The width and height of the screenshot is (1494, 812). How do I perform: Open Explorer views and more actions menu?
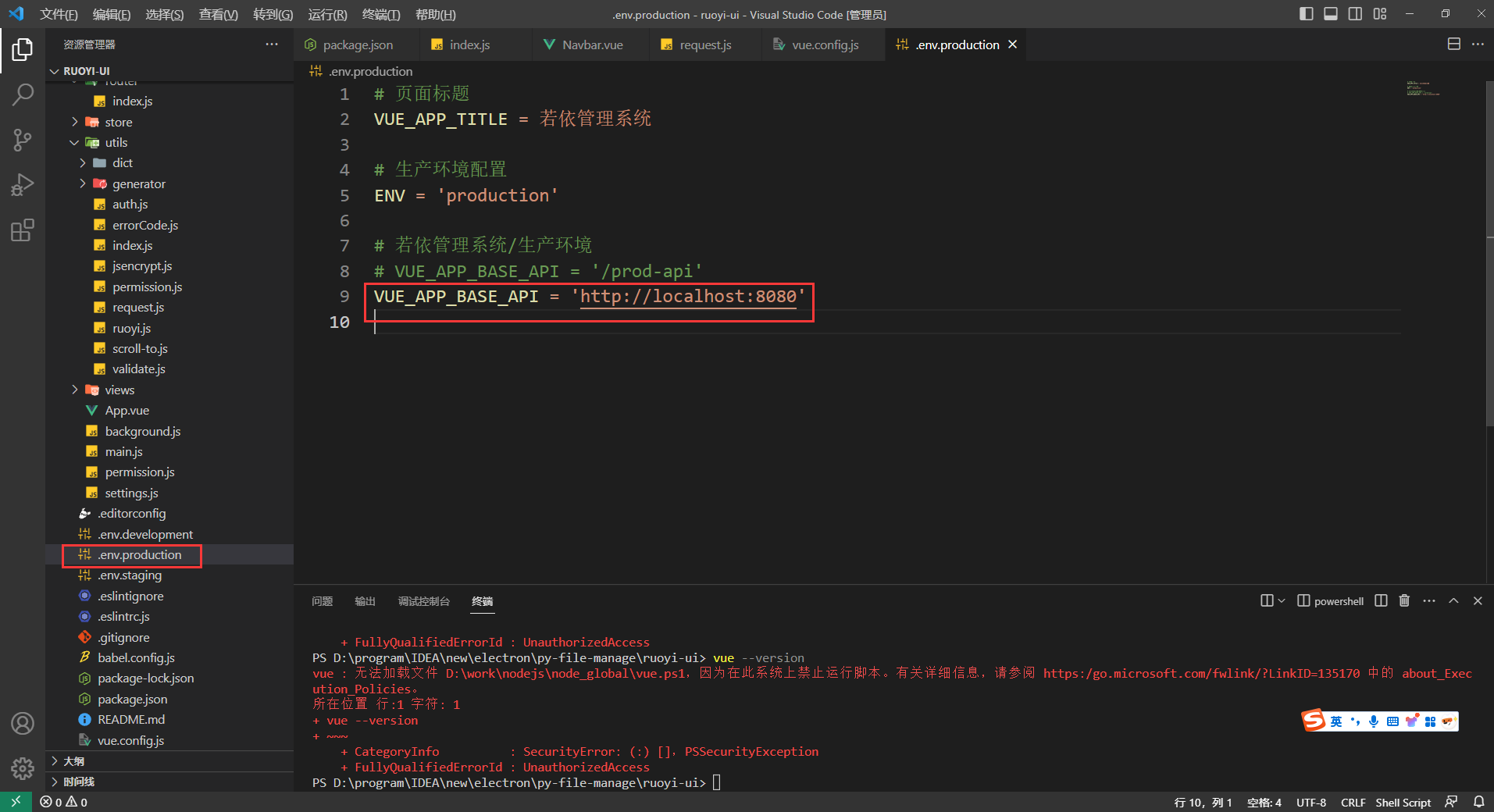coord(272,45)
